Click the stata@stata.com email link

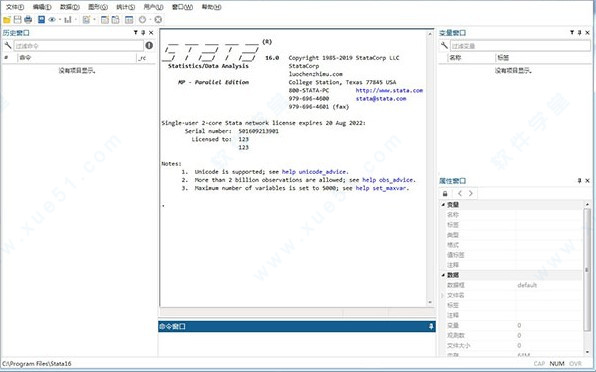[x=381, y=99]
